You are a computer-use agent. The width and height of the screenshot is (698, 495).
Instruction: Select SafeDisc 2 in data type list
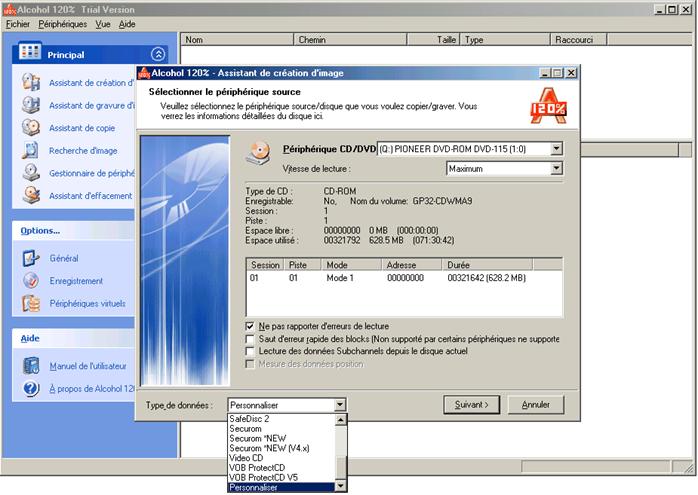click(x=281, y=418)
